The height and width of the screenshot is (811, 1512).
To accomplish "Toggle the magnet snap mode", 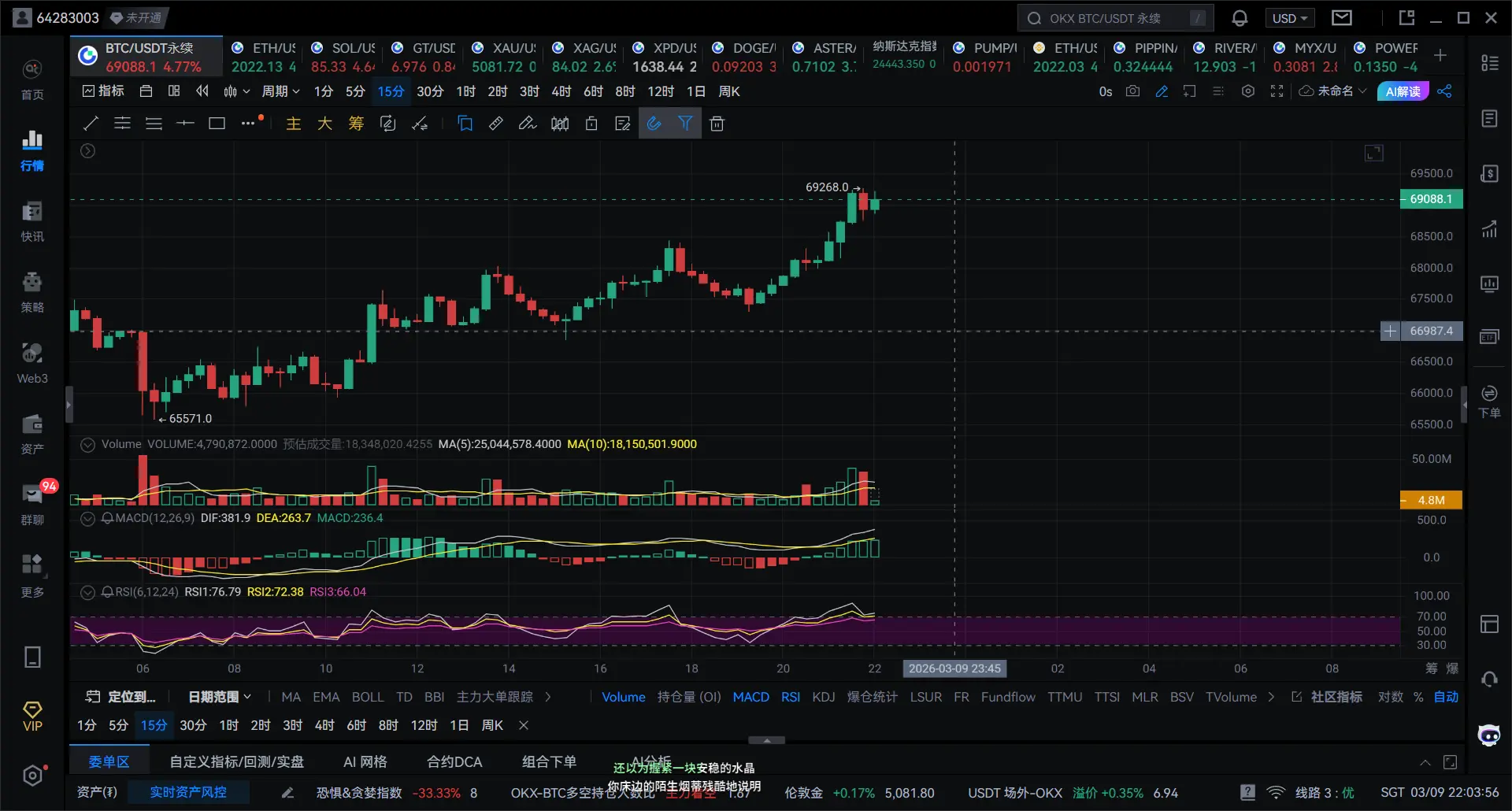I will pyautogui.click(x=654, y=124).
